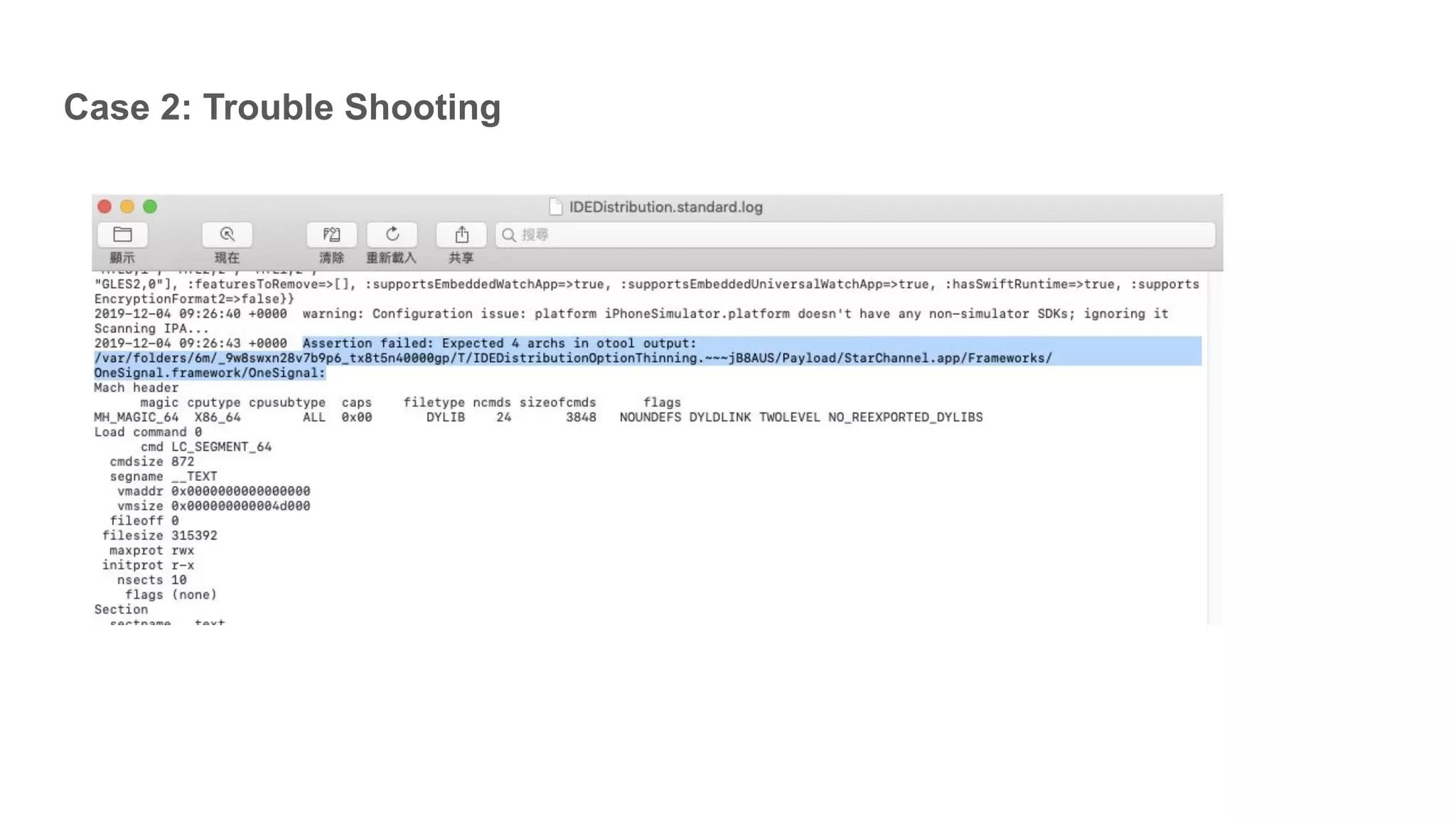
Task: Click the 'Case 2: Trouble Shooting' slide title
Action: [282, 107]
